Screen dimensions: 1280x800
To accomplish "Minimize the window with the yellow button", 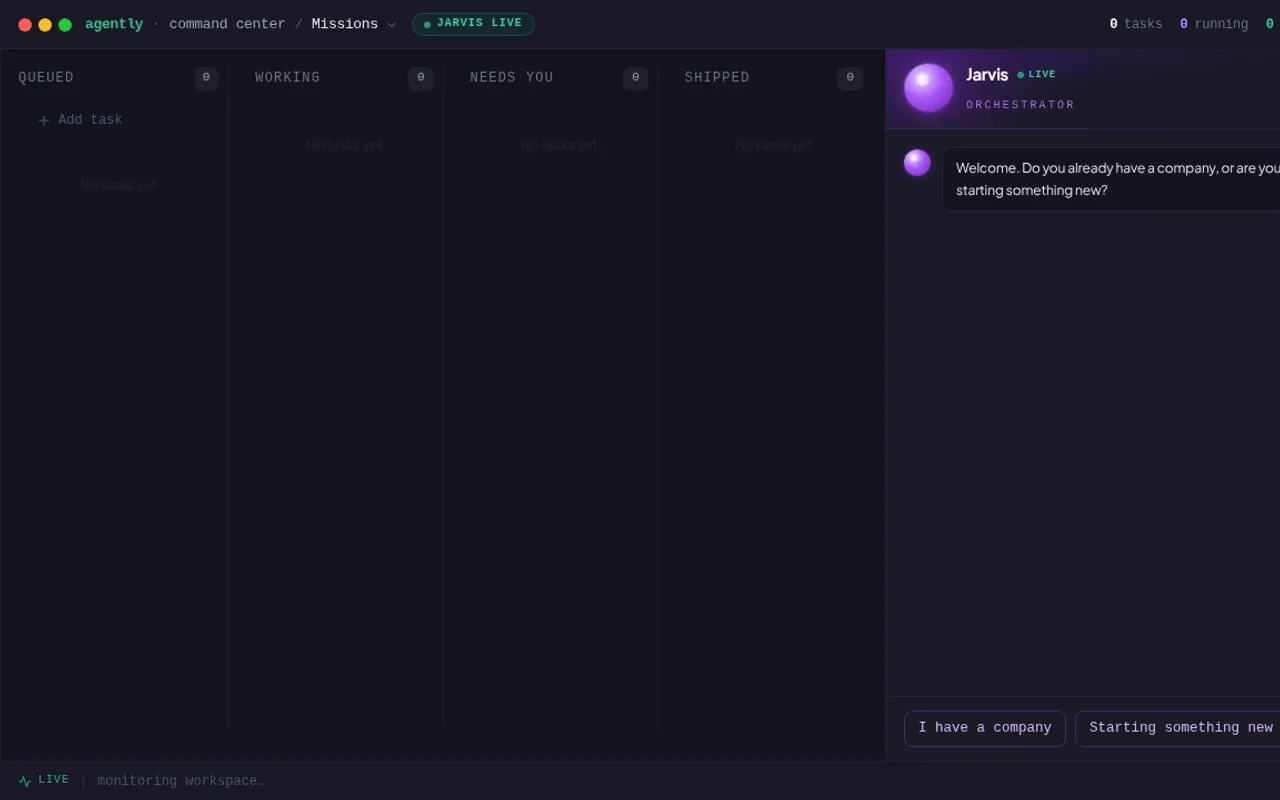I will coord(45,25).
